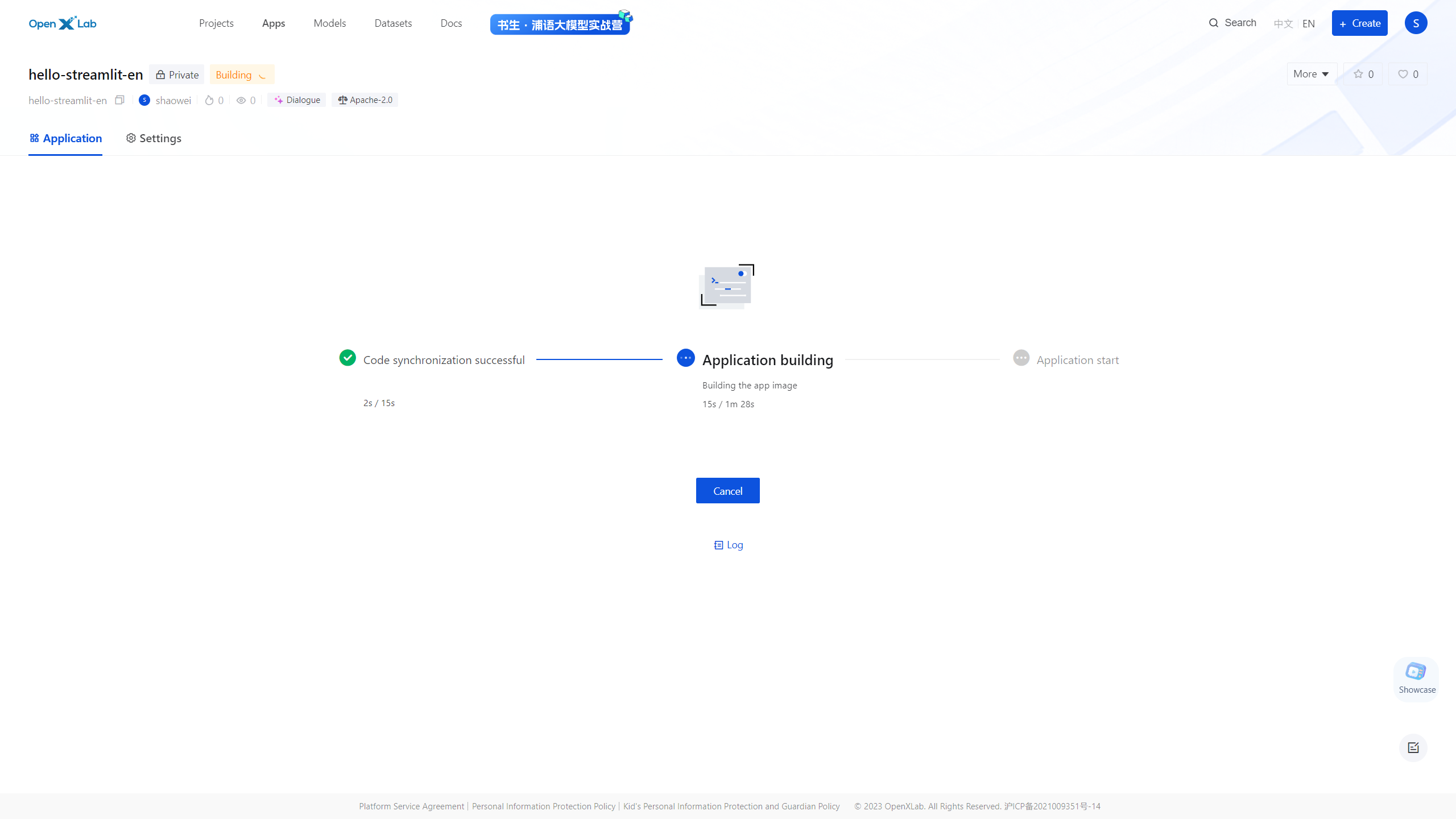The height and width of the screenshot is (819, 1456).
Task: Click the terminal build illustration
Action: click(727, 286)
